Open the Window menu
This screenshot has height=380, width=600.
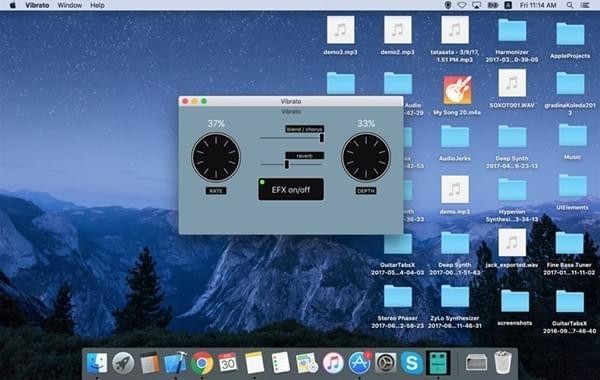pyautogui.click(x=69, y=5)
